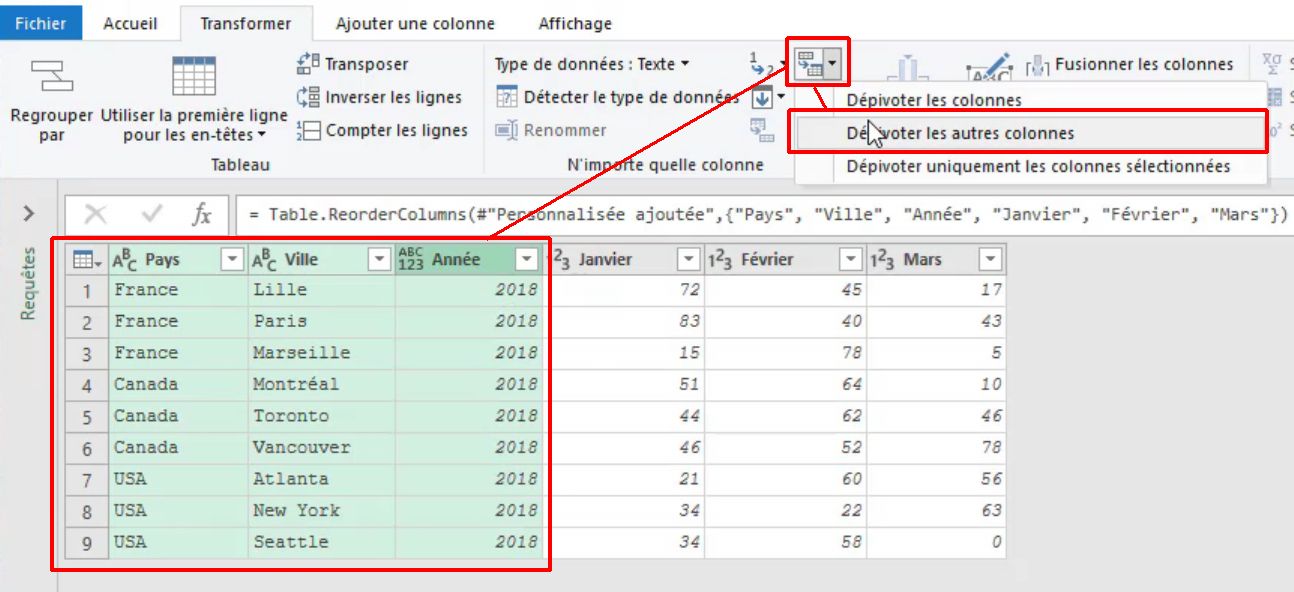
Task: Open the Affichage tab
Action: (575, 23)
